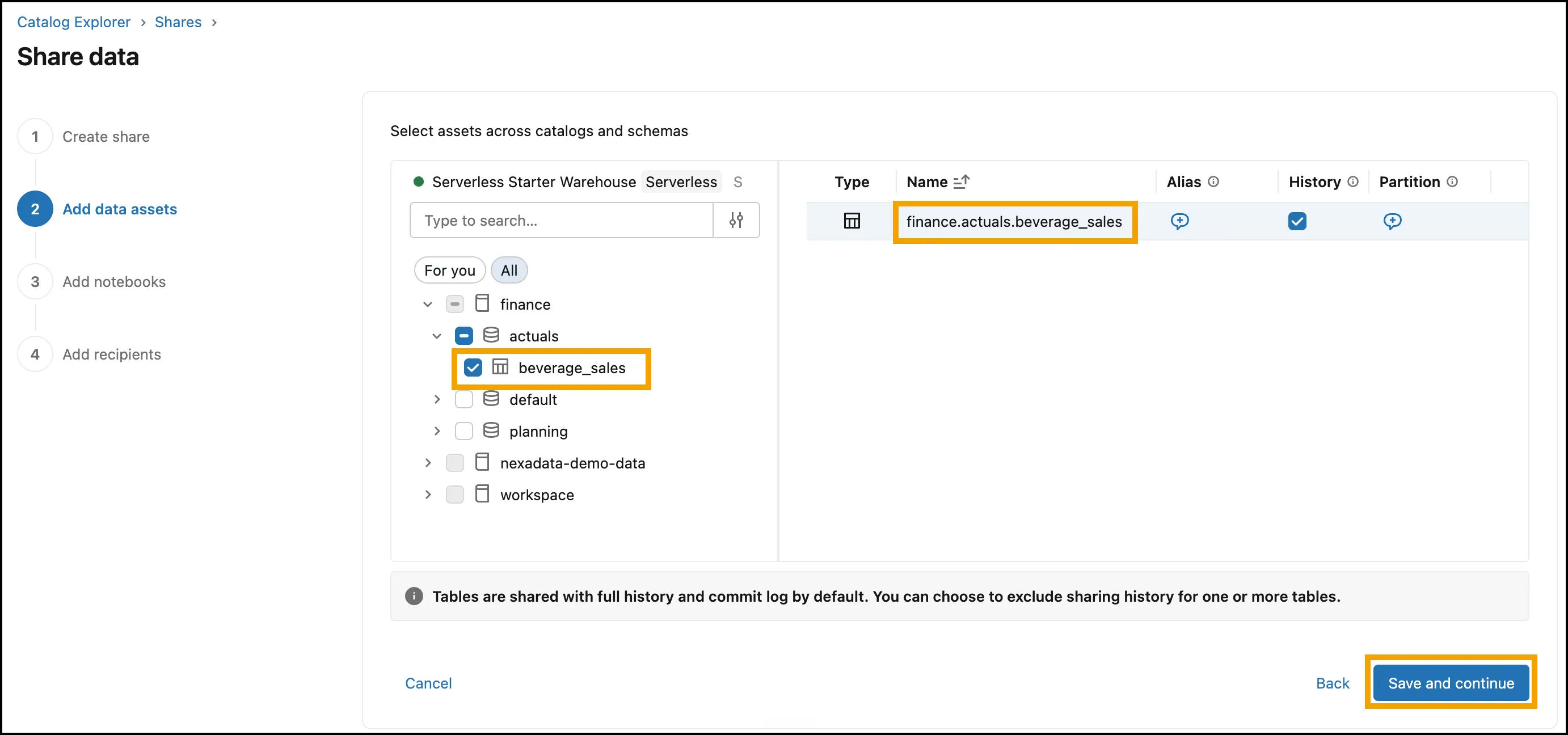Click the finance catalog icon

tap(482, 303)
